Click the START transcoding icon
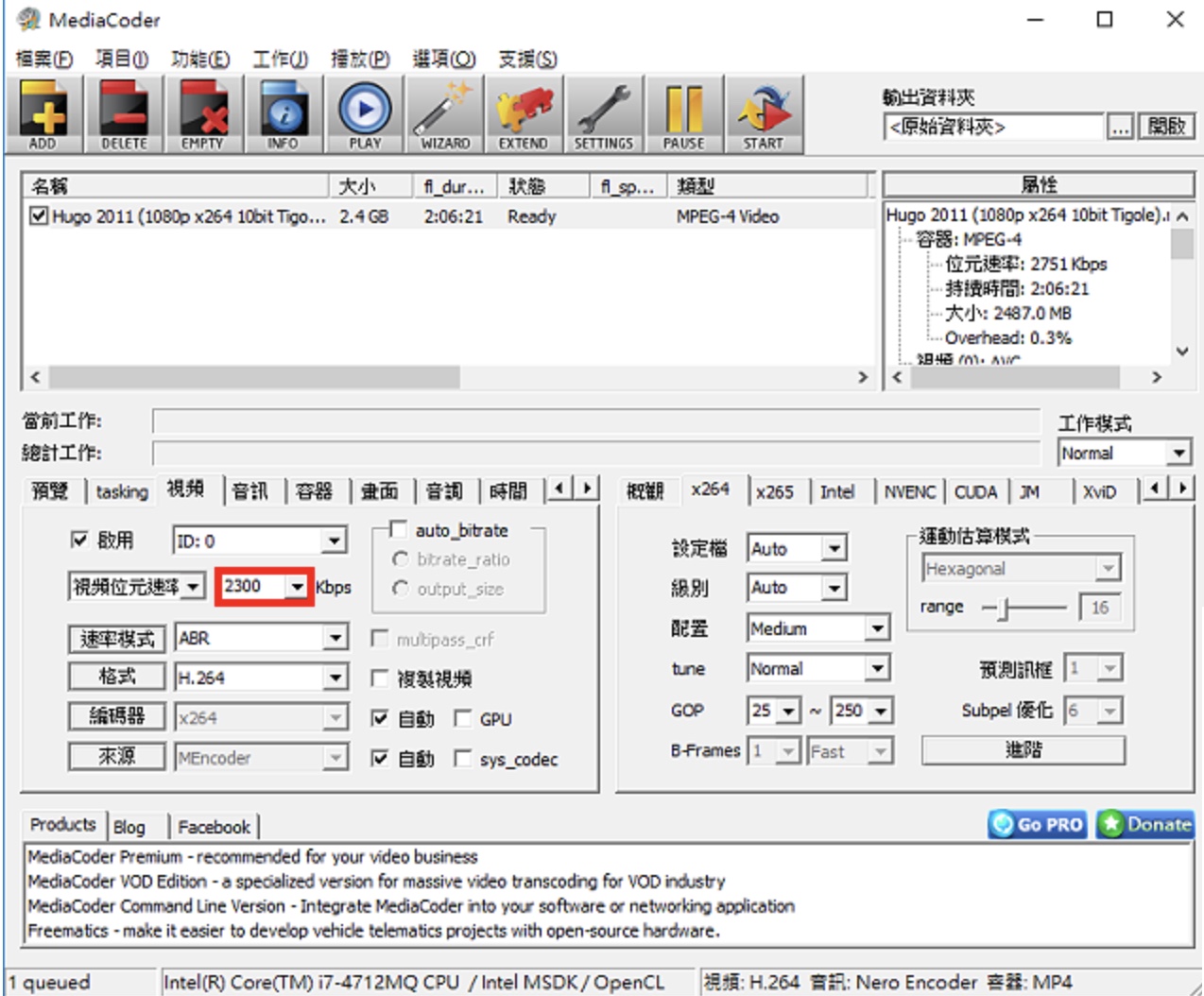The width and height of the screenshot is (1204, 996). 764,114
